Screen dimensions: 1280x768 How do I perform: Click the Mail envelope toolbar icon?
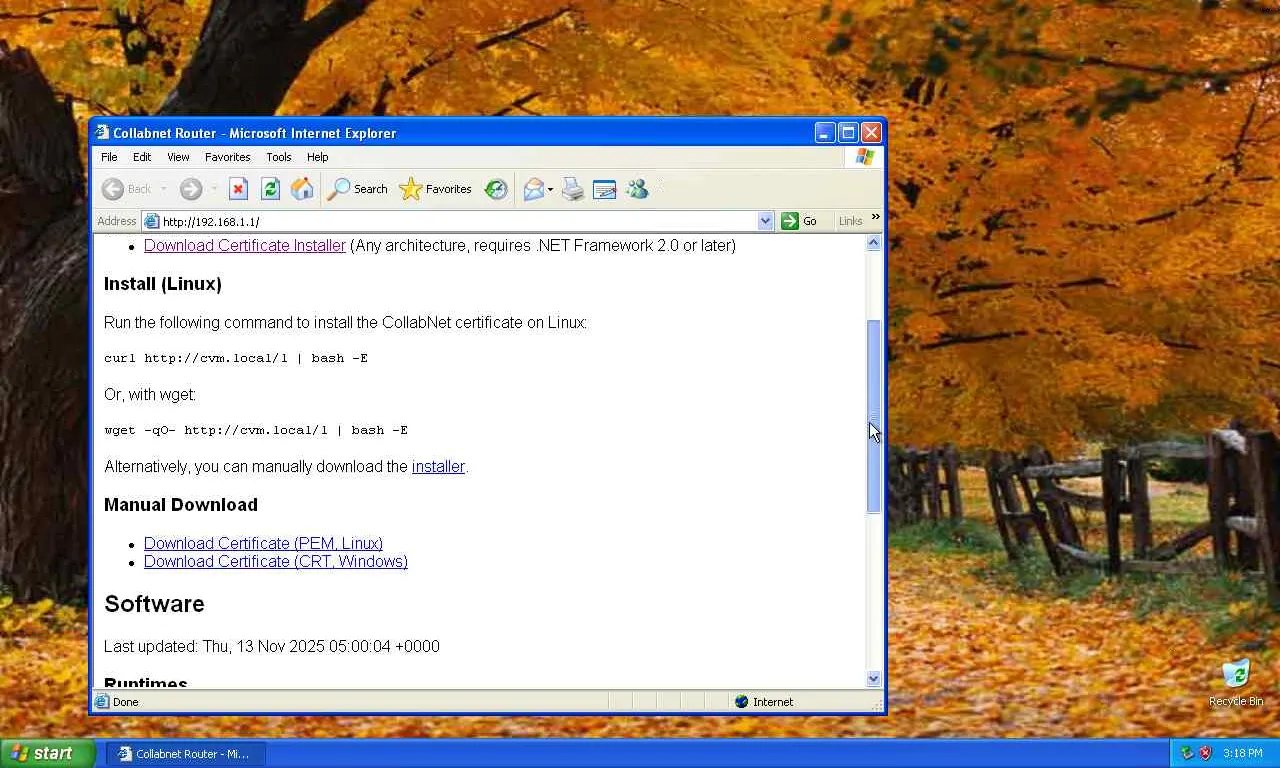(534, 189)
